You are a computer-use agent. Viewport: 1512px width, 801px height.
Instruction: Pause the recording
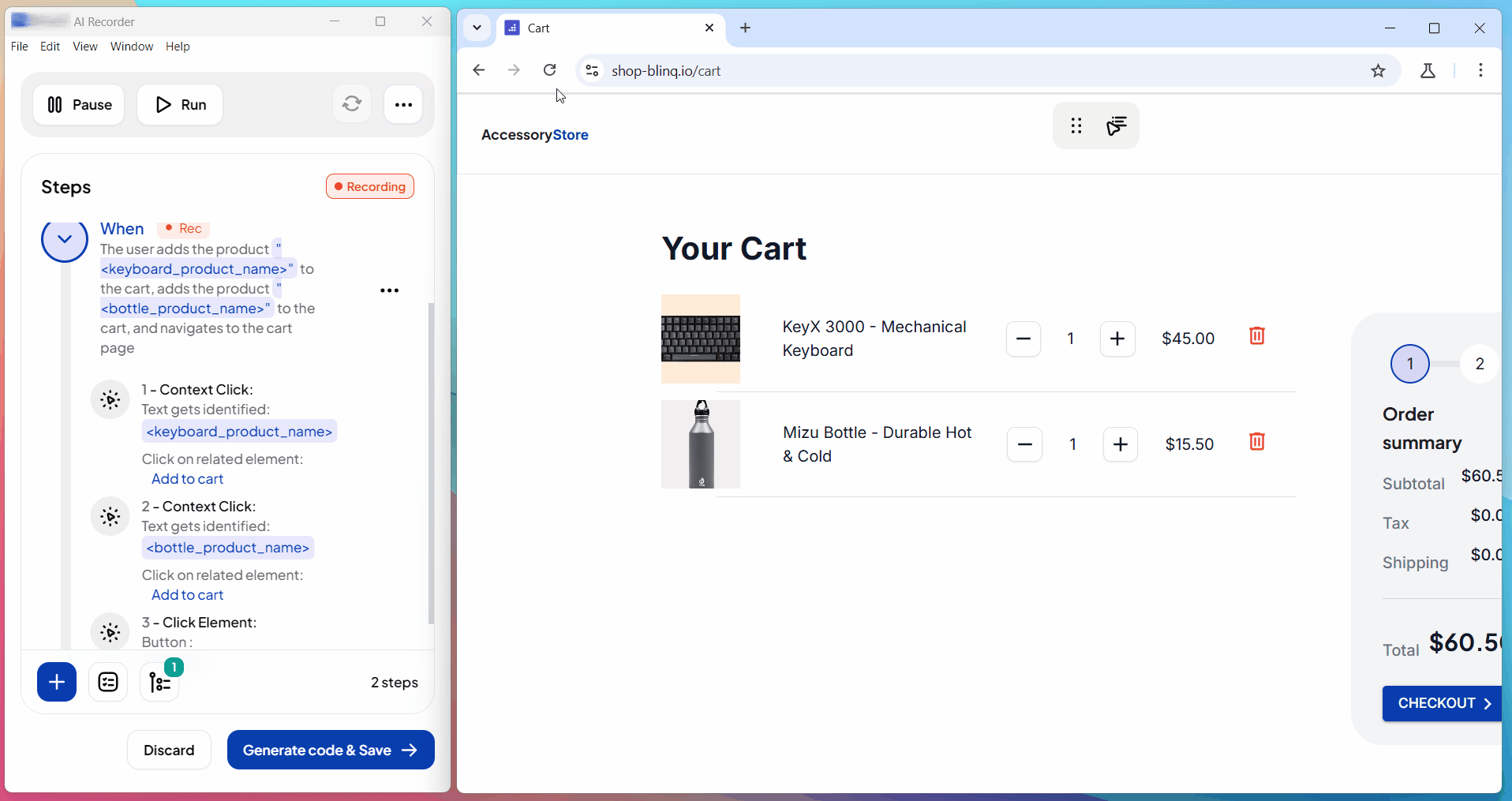click(79, 105)
